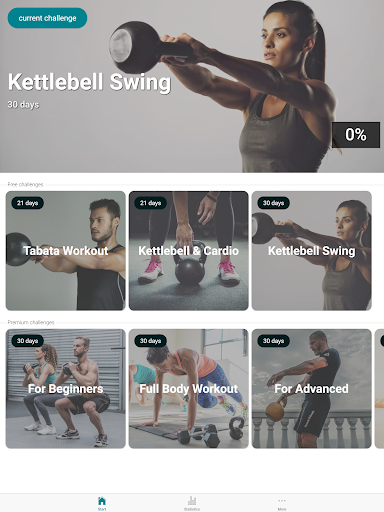Click the 30 days badge on Kettlebell Swing card
Screen dimensions: 384x512
click(x=273, y=203)
